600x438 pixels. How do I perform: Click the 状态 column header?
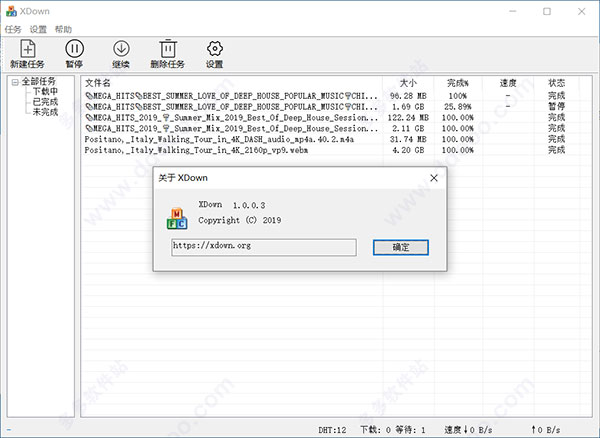pos(556,83)
